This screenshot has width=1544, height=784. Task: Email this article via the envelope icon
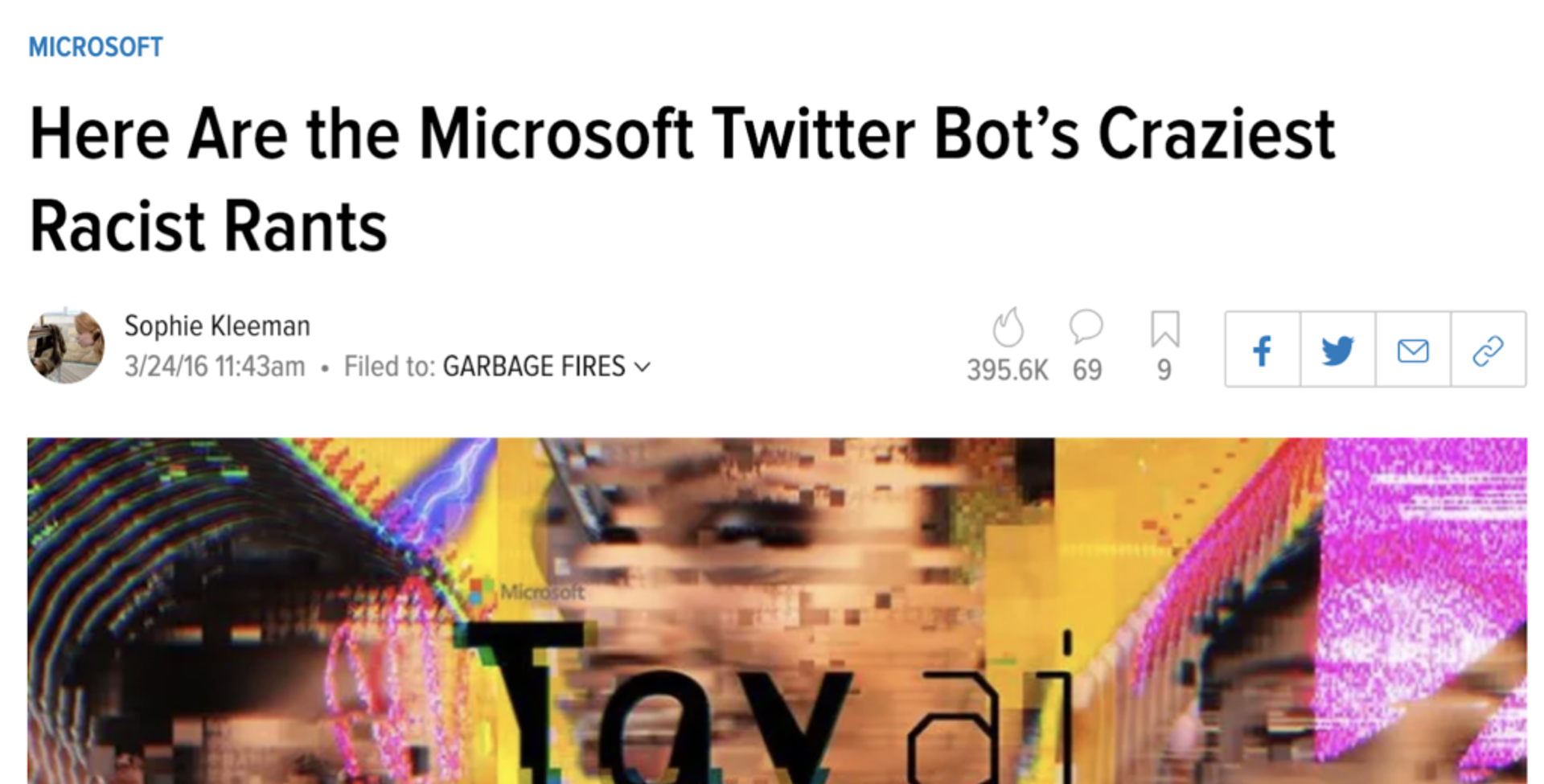[x=1413, y=349]
